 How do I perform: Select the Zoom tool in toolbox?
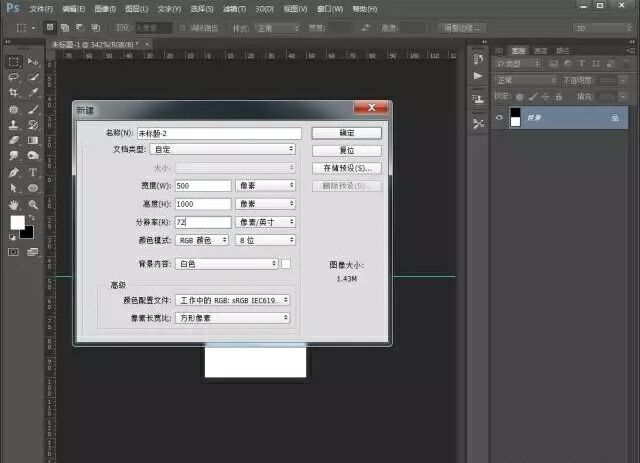33,204
